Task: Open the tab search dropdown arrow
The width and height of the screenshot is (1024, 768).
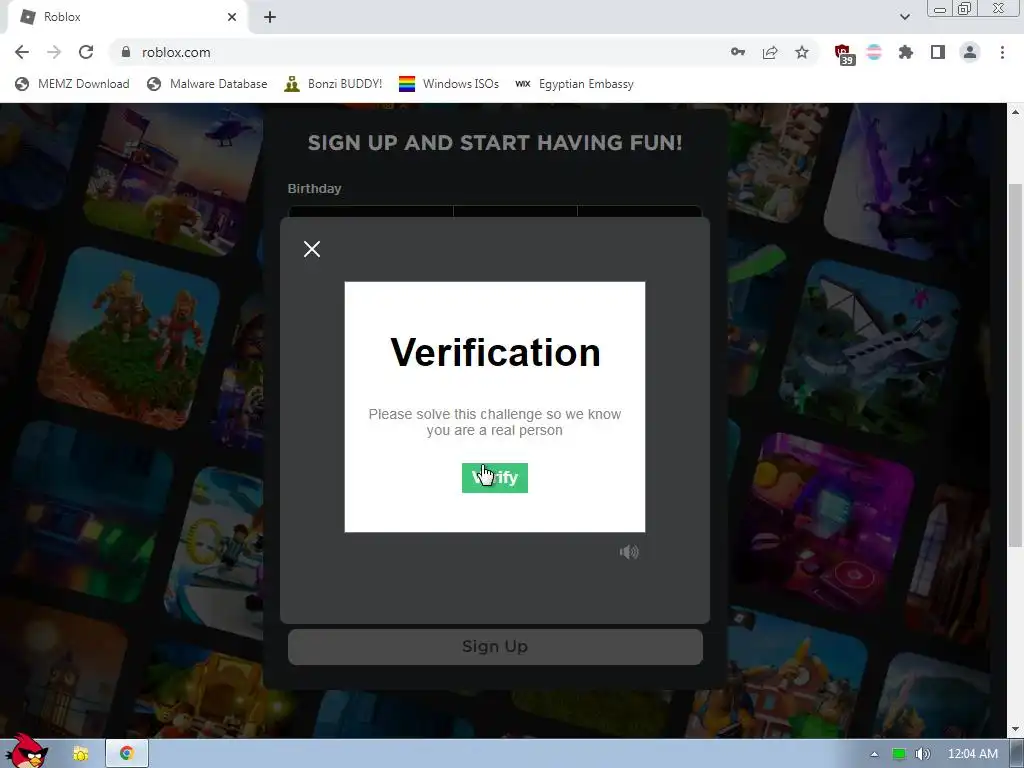Action: [904, 17]
